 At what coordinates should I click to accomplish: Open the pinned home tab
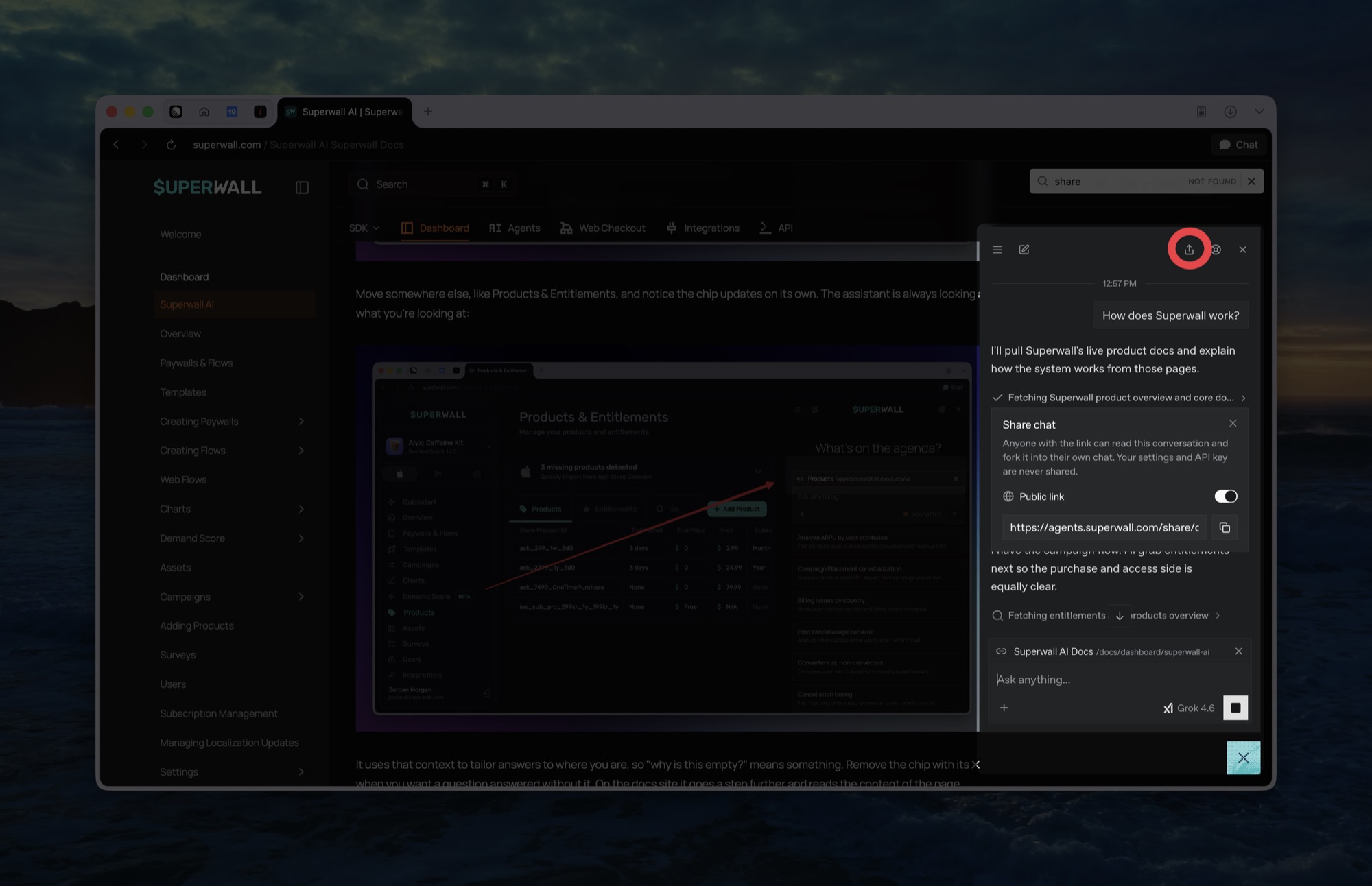204,111
